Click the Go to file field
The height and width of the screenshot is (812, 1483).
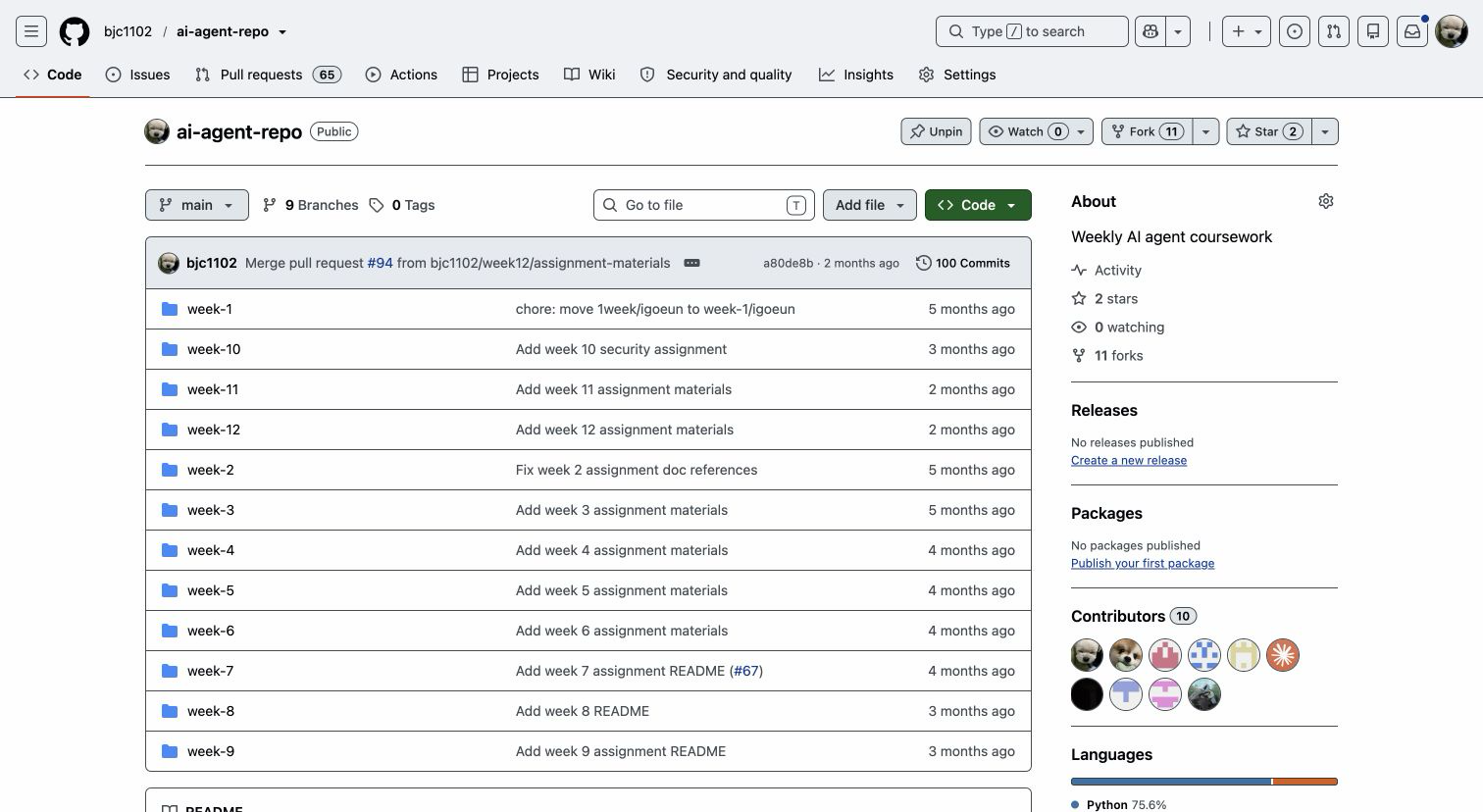704,205
